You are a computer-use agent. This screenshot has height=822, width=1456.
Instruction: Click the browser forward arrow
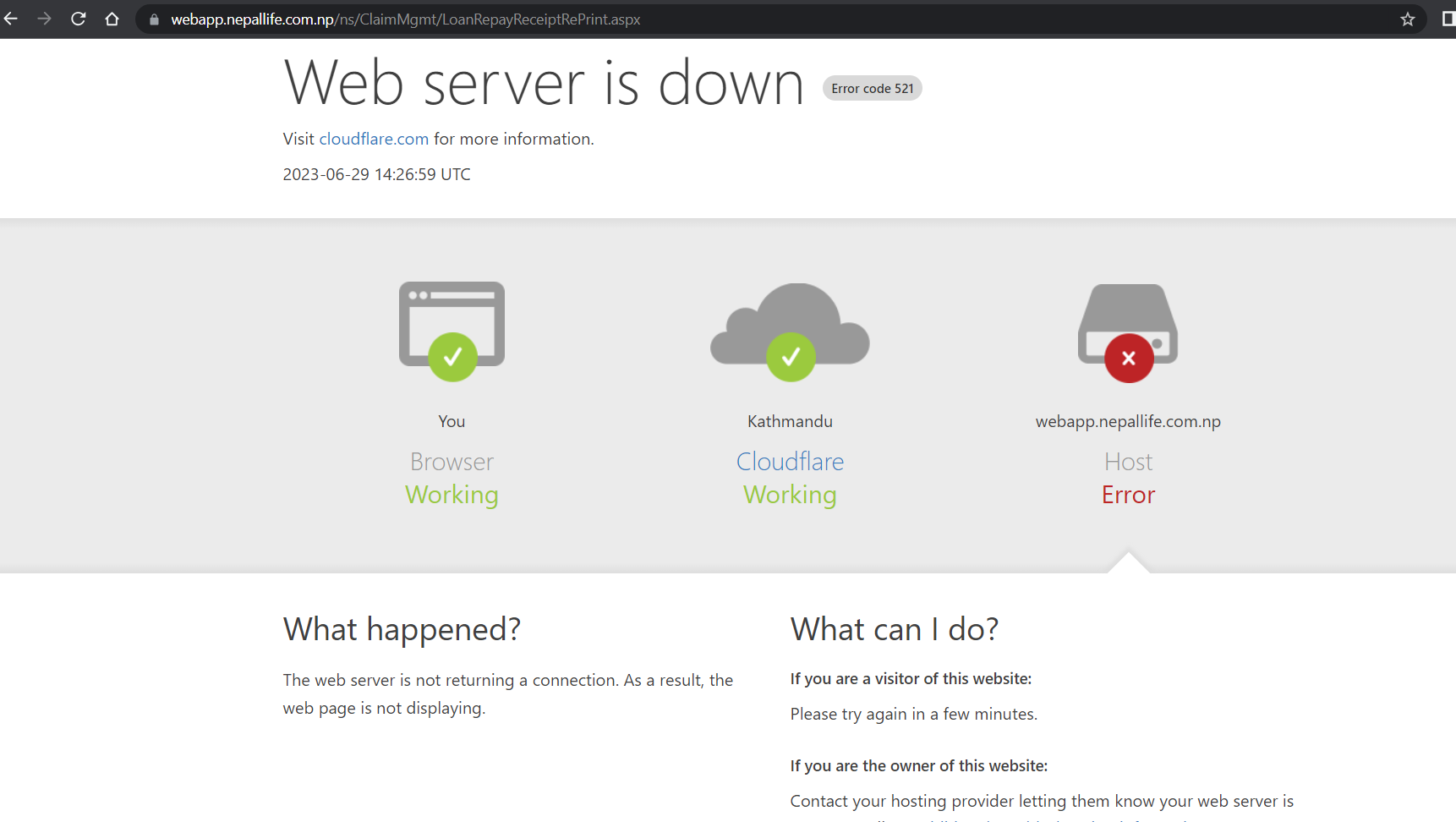coord(45,19)
